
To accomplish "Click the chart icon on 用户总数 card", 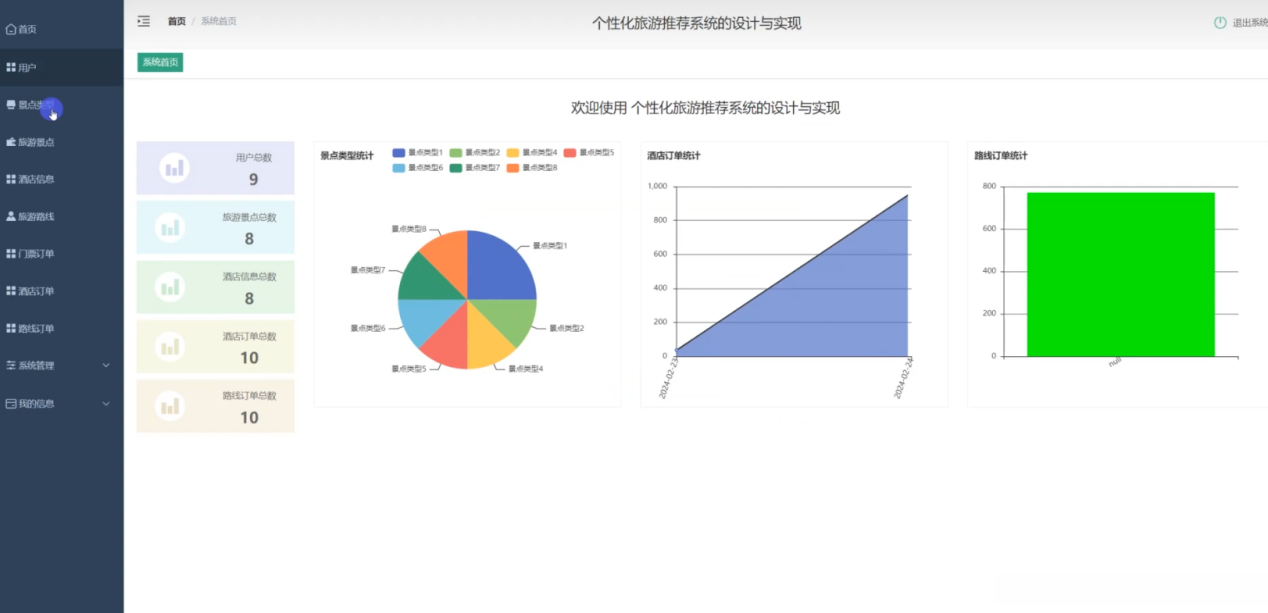I will (175, 167).
